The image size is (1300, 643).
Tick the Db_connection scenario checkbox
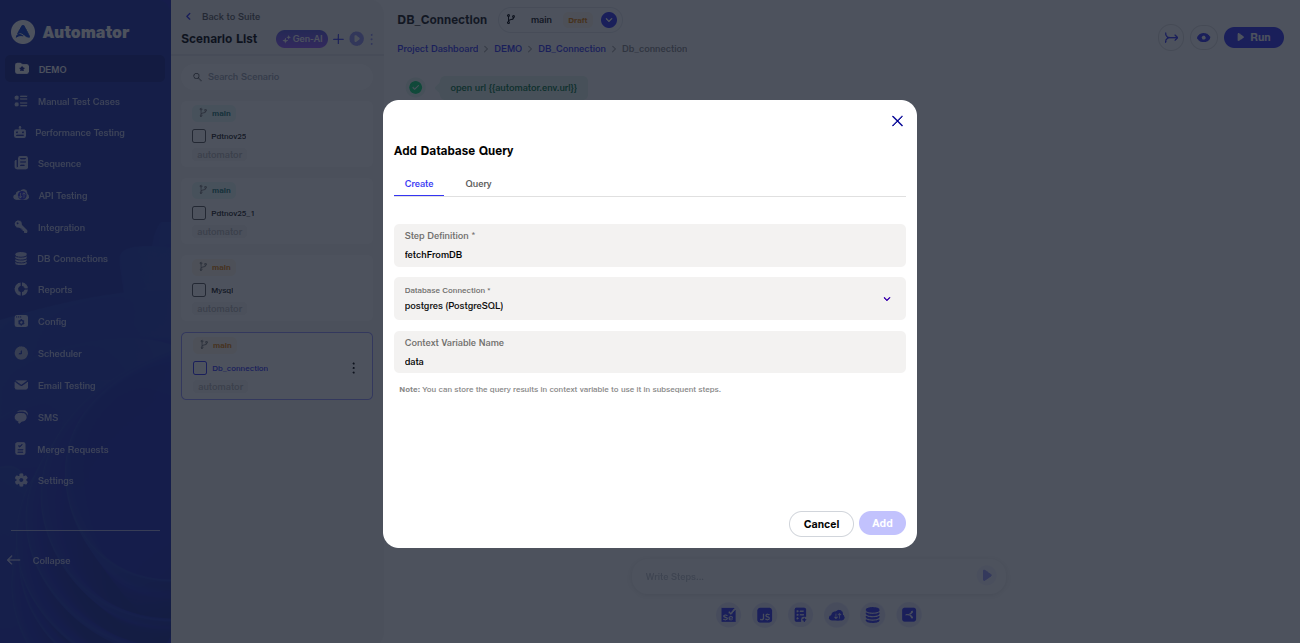tap(199, 368)
